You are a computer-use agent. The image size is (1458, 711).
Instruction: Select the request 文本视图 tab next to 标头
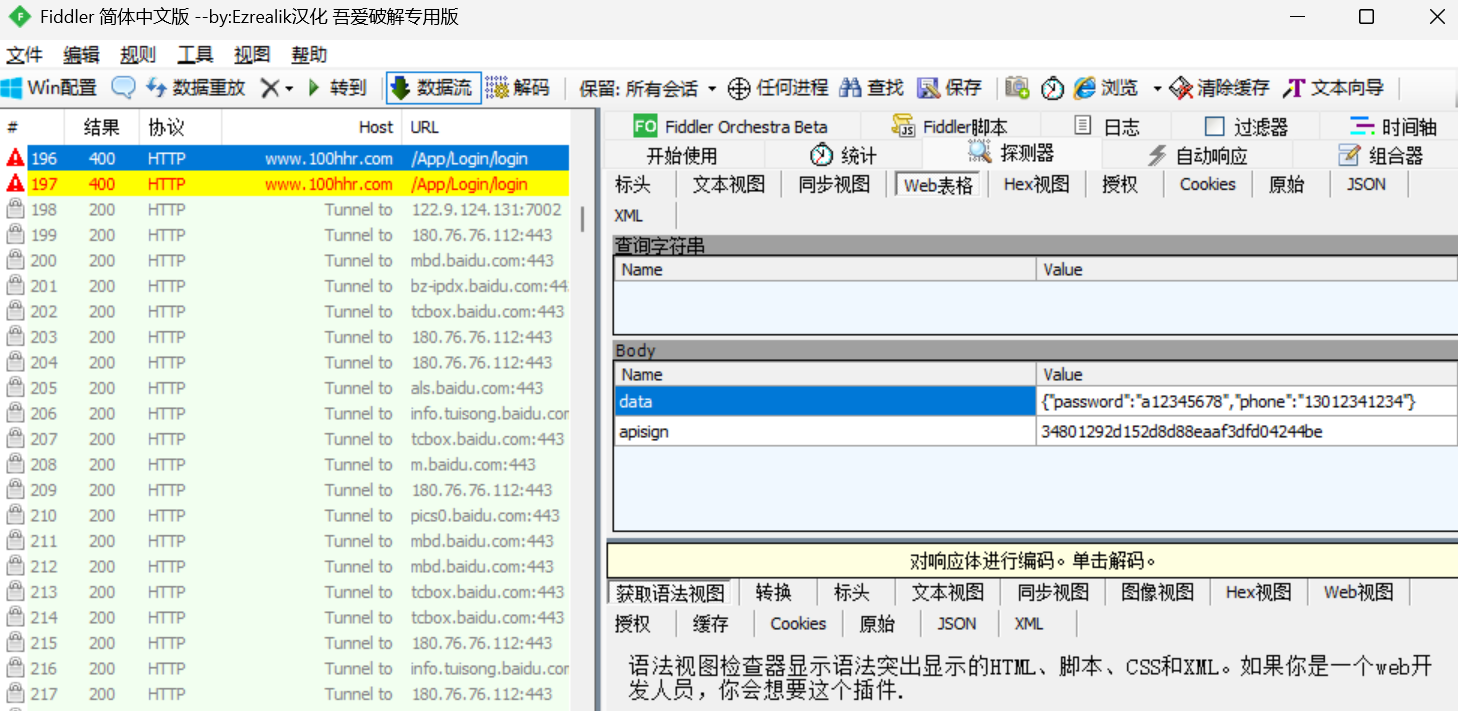[729, 184]
